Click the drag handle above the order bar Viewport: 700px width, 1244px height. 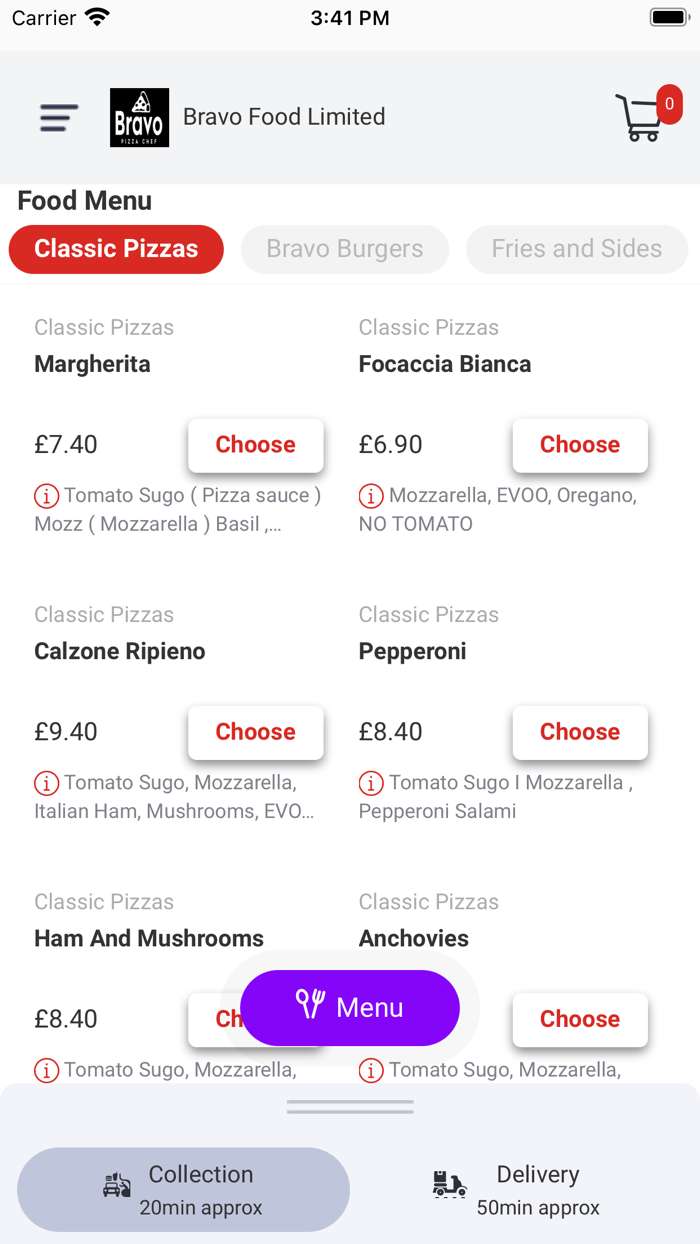click(349, 1106)
